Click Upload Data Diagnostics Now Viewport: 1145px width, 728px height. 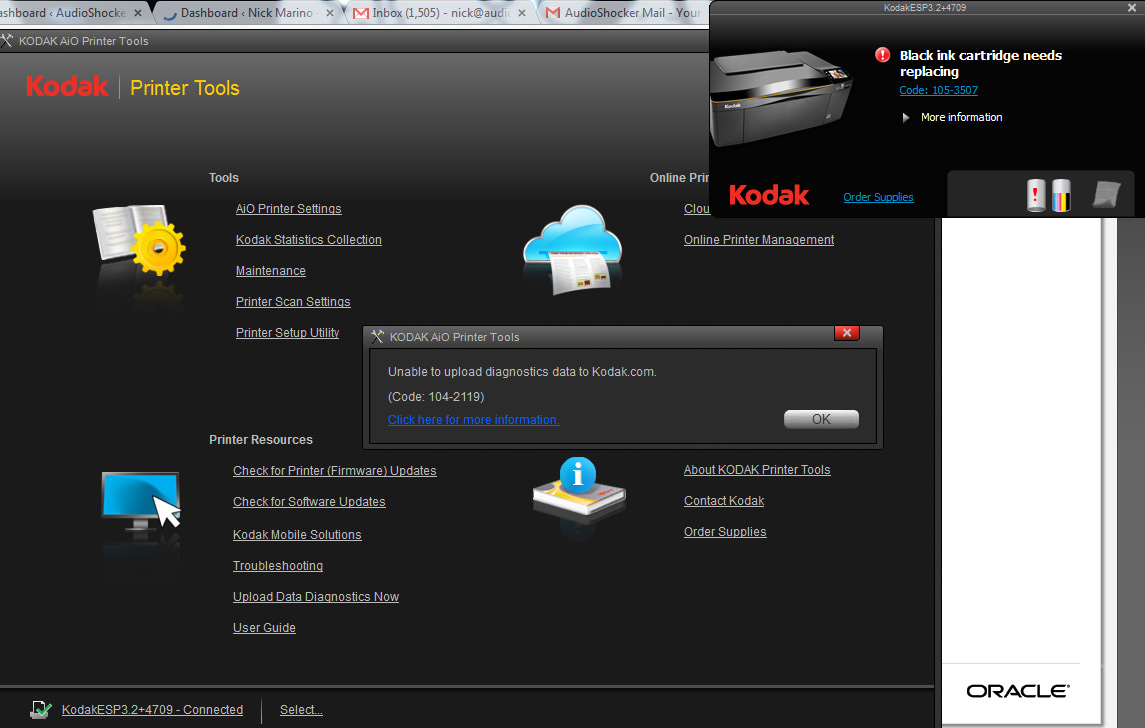pyautogui.click(x=315, y=597)
